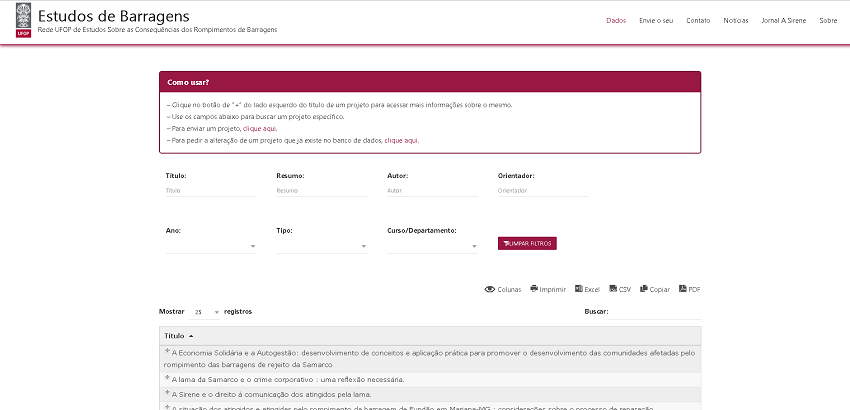The height and width of the screenshot is (410, 850).
Task: Focus the Orientador input field
Action: click(x=542, y=190)
